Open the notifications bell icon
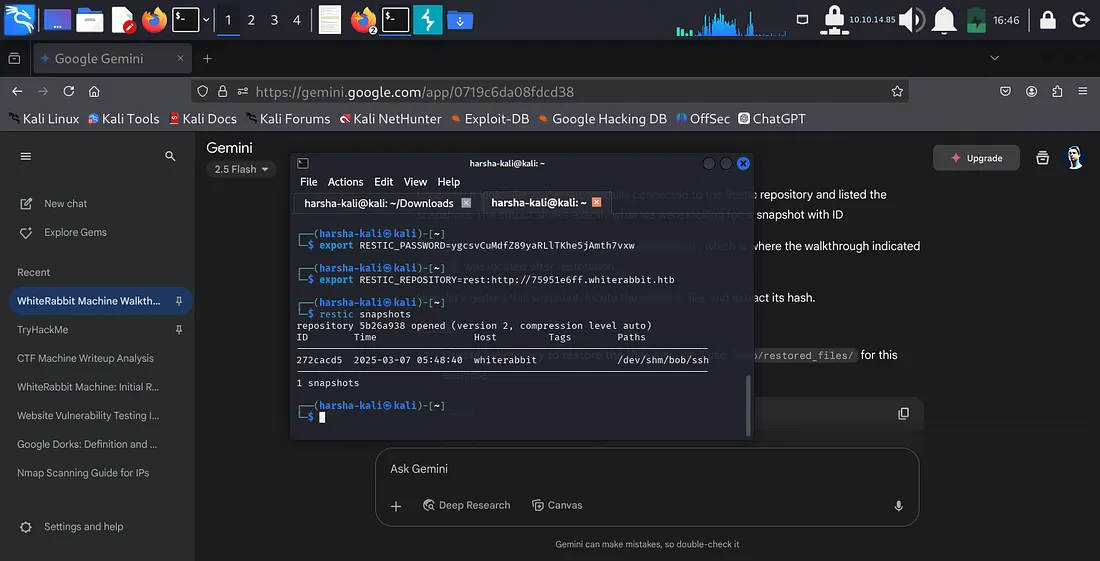The height and width of the screenshot is (561, 1100). (x=944, y=20)
